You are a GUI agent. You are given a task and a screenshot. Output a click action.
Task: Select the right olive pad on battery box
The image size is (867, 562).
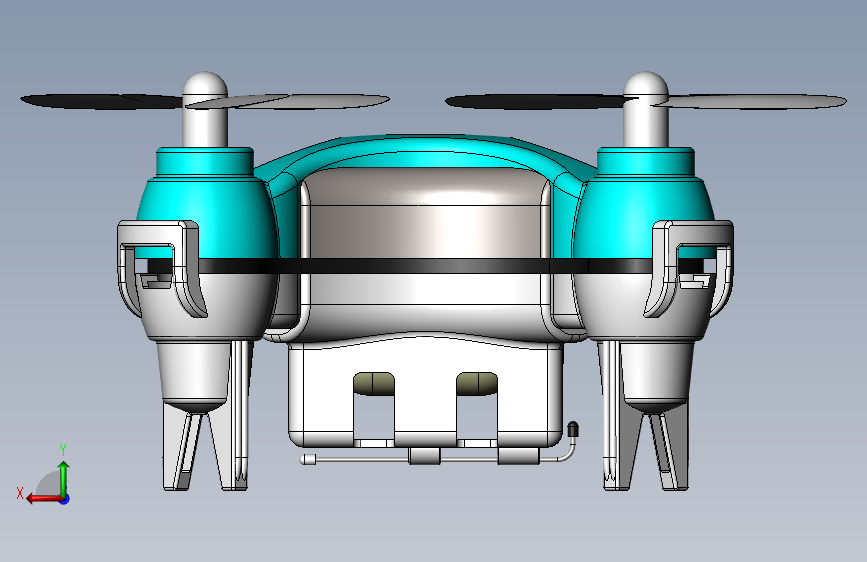tap(477, 383)
